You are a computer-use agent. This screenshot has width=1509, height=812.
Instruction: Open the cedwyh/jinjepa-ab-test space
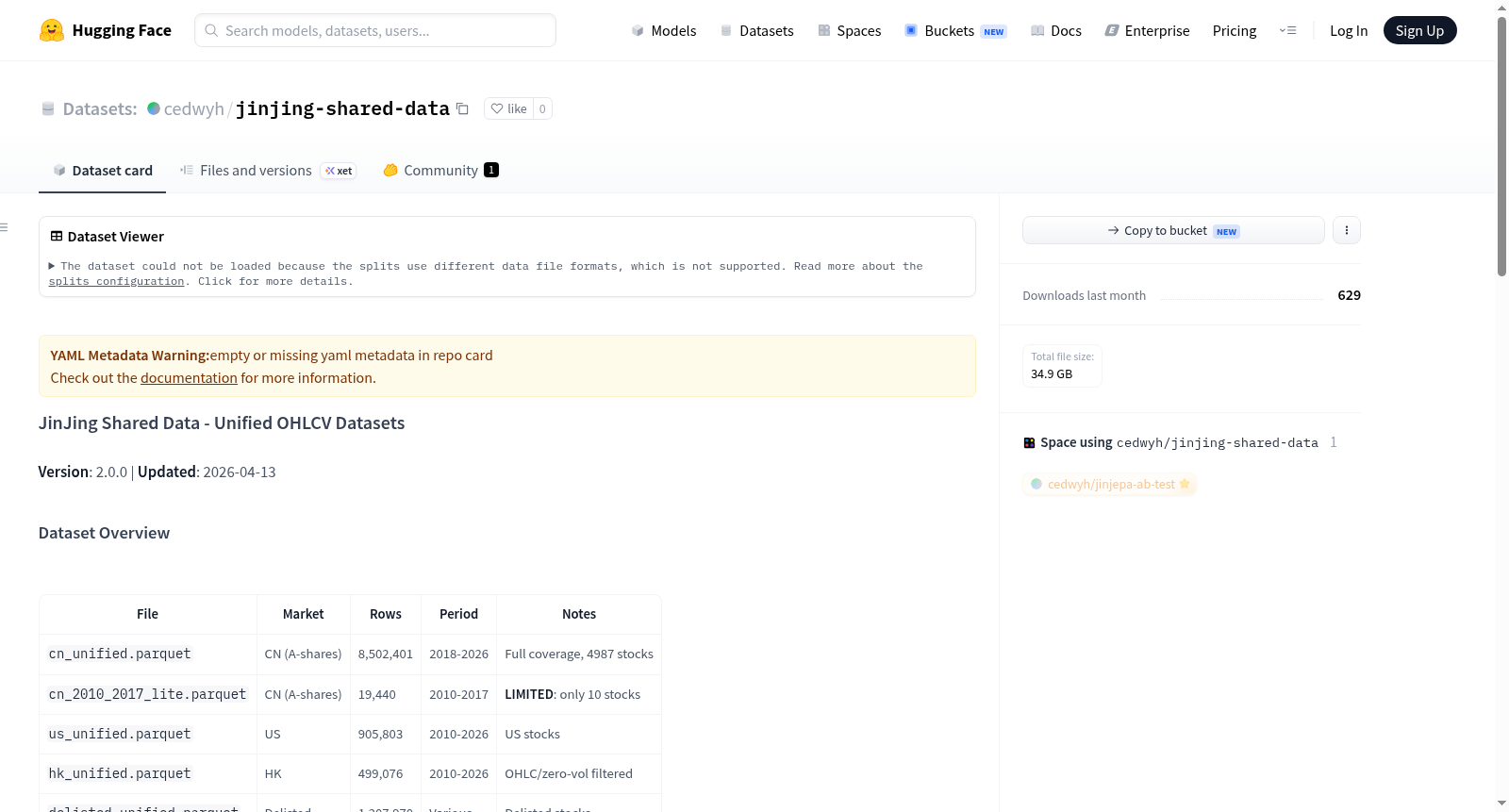point(1110,485)
